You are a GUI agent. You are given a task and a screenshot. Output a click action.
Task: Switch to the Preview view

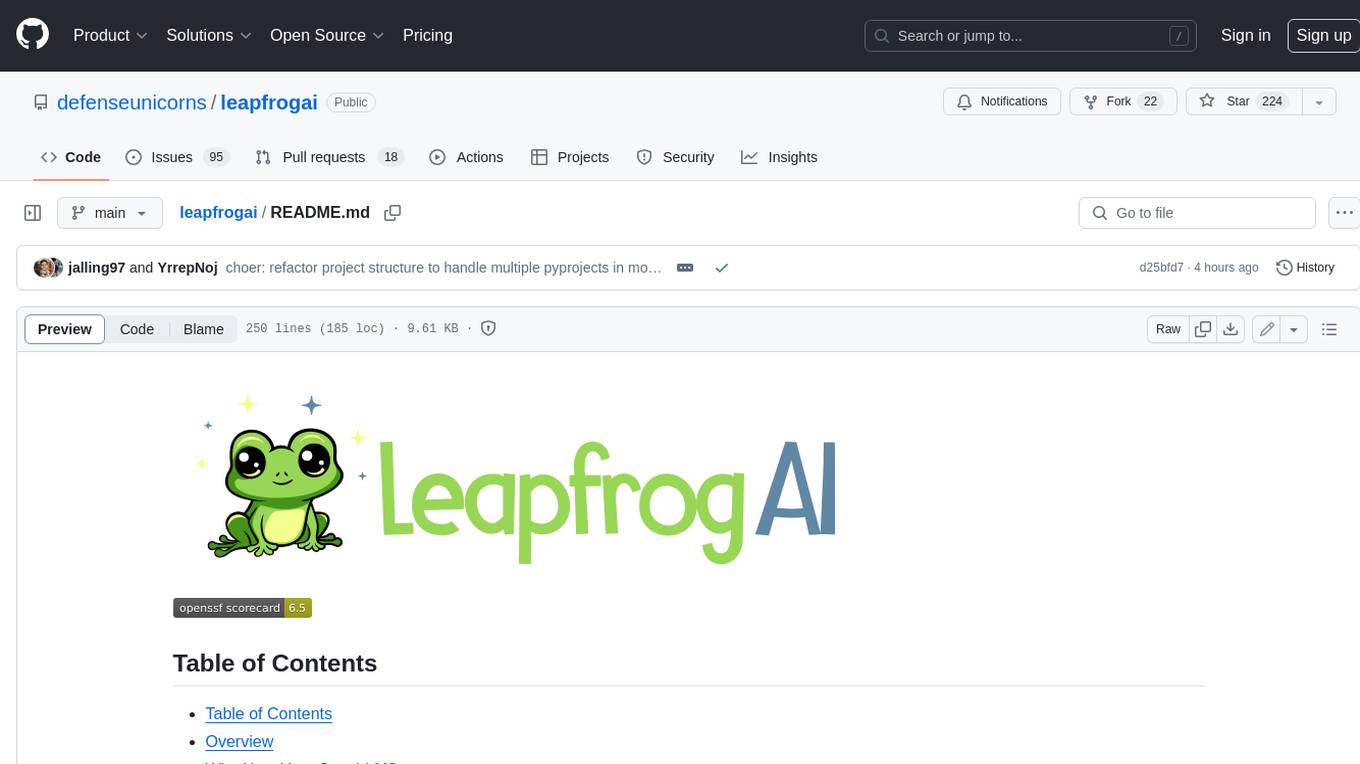pos(65,329)
